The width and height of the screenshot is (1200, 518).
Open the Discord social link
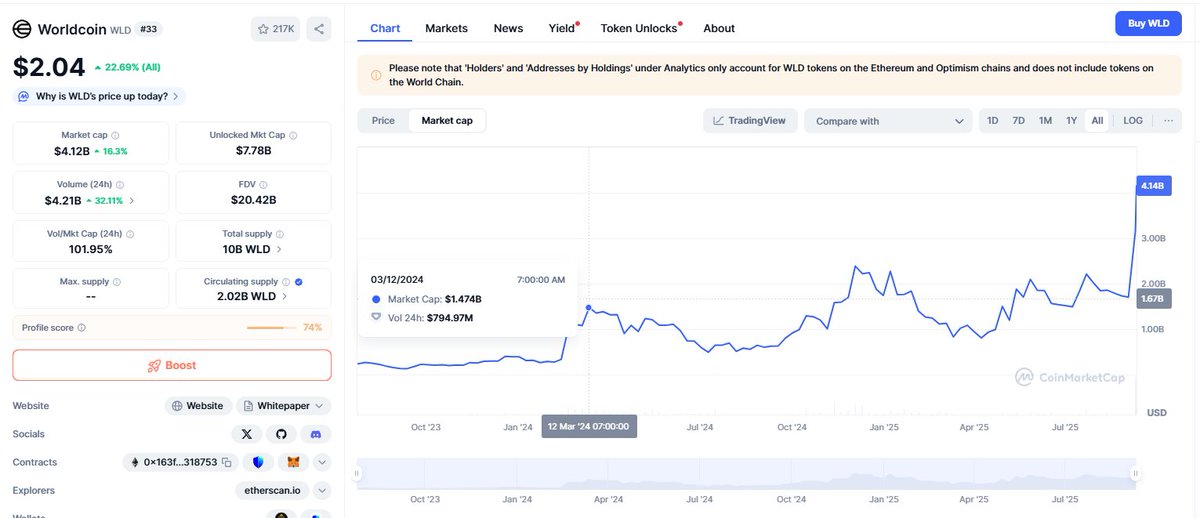316,434
